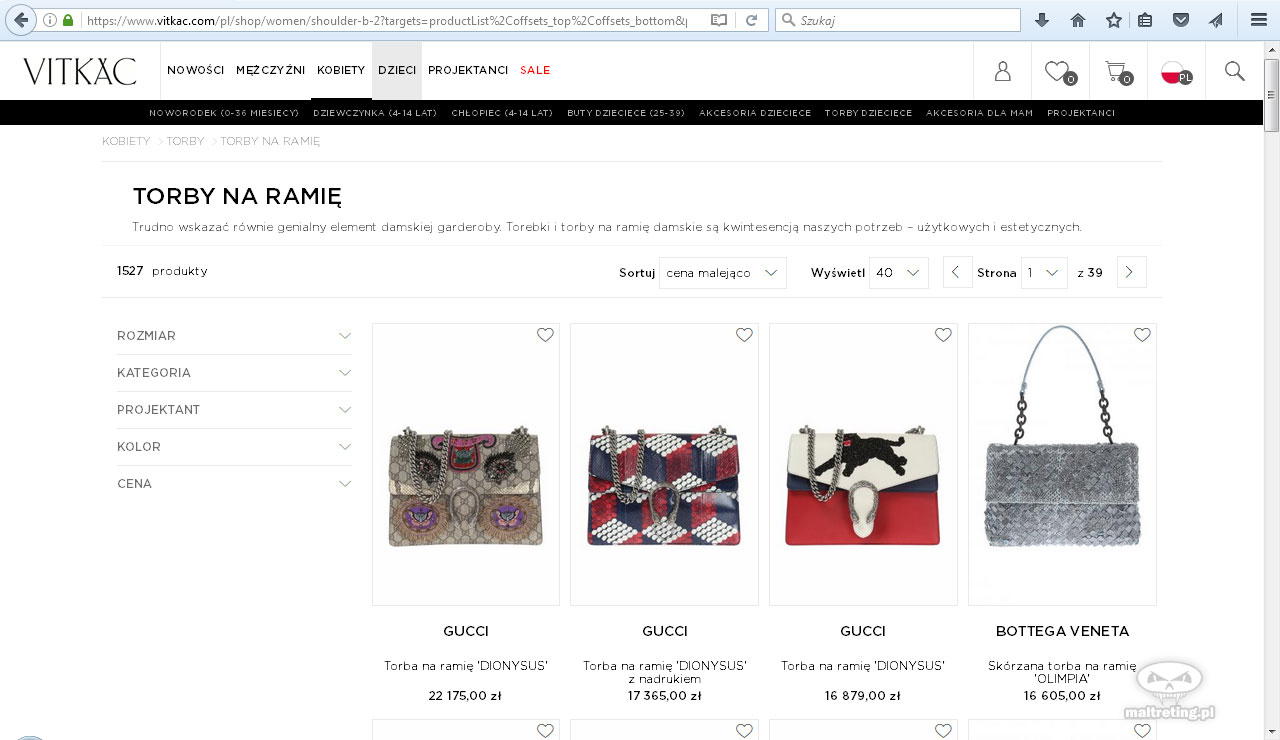The image size is (1280, 740).
Task: Select AKCESORIA DLA MAM submenu link
Action: click(979, 113)
